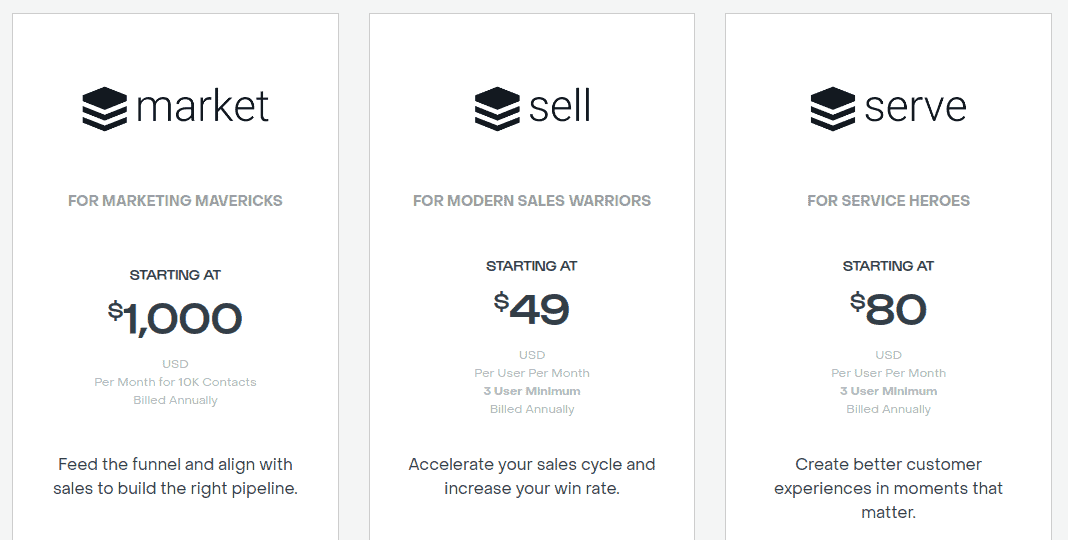This screenshot has height=540, width=1068.
Task: Click the $80 serve price
Action: pos(888,309)
